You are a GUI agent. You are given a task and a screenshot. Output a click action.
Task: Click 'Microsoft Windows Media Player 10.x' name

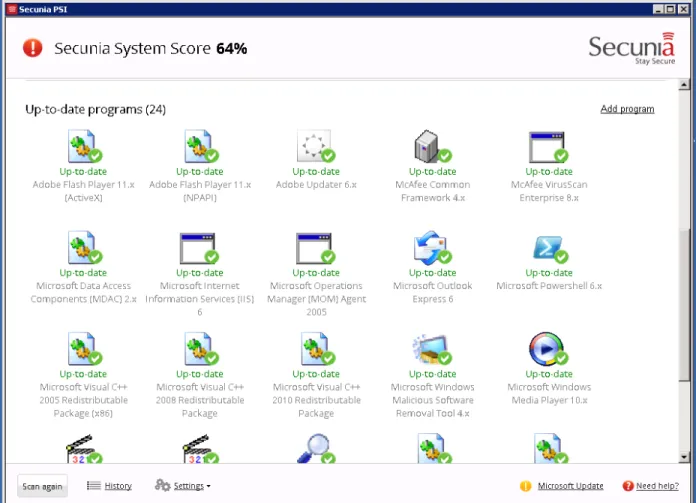coord(549,393)
